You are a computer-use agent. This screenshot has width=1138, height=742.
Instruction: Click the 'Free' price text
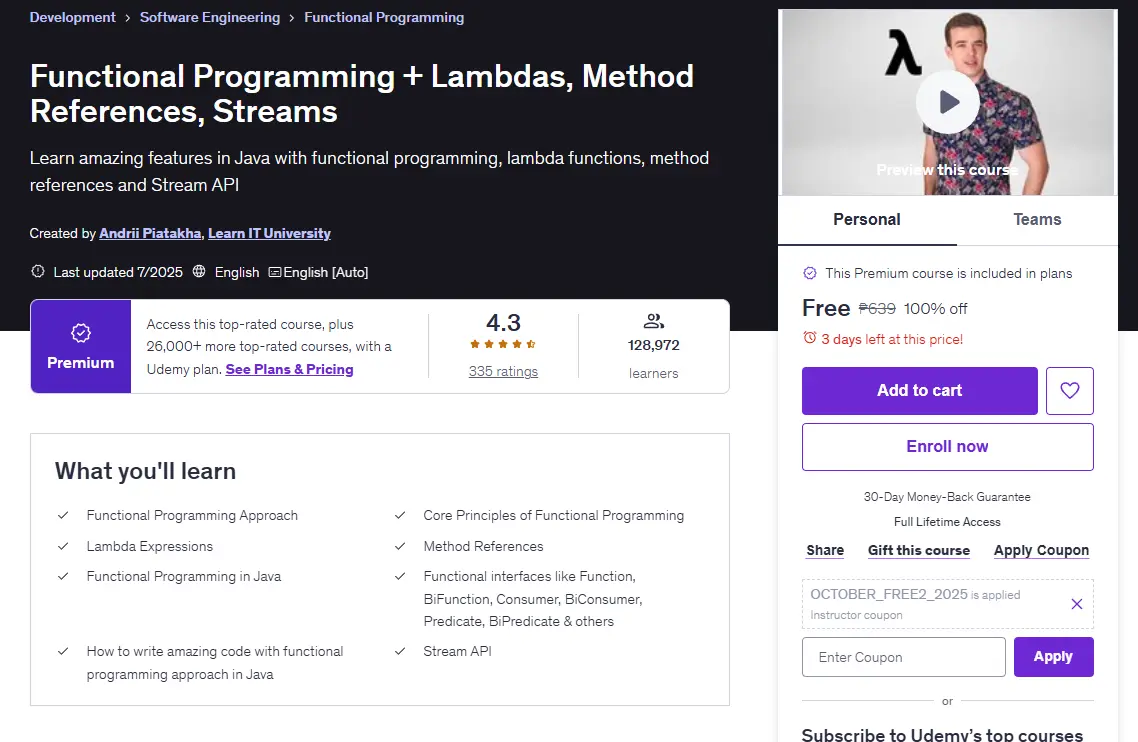click(x=826, y=308)
